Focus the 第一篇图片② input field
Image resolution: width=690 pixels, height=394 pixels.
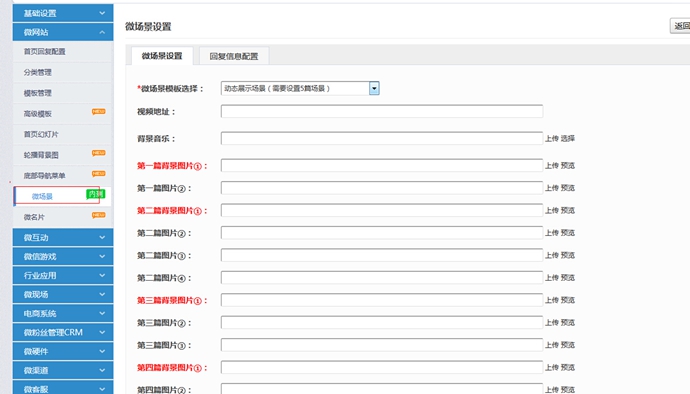382,188
